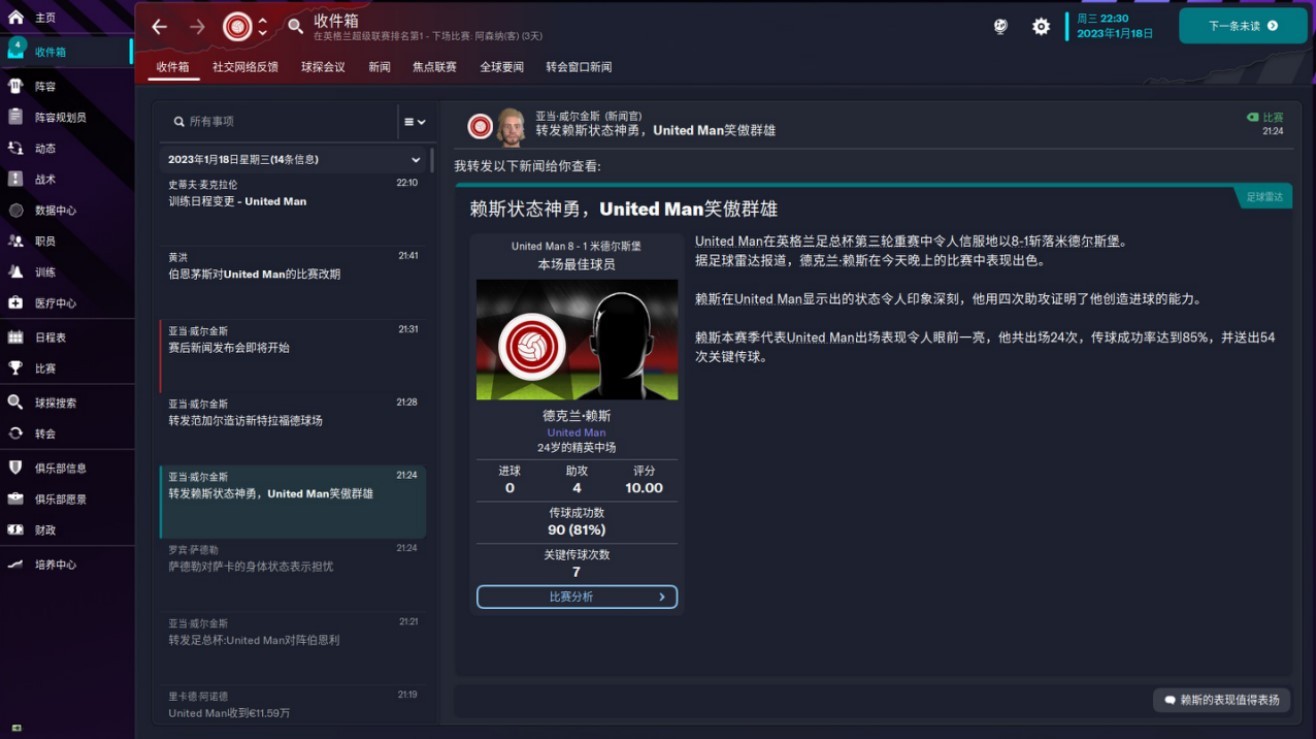The height and width of the screenshot is (739, 1316).
Task: Click the magnifier search icon next to 收件箱
Action: pos(294,27)
